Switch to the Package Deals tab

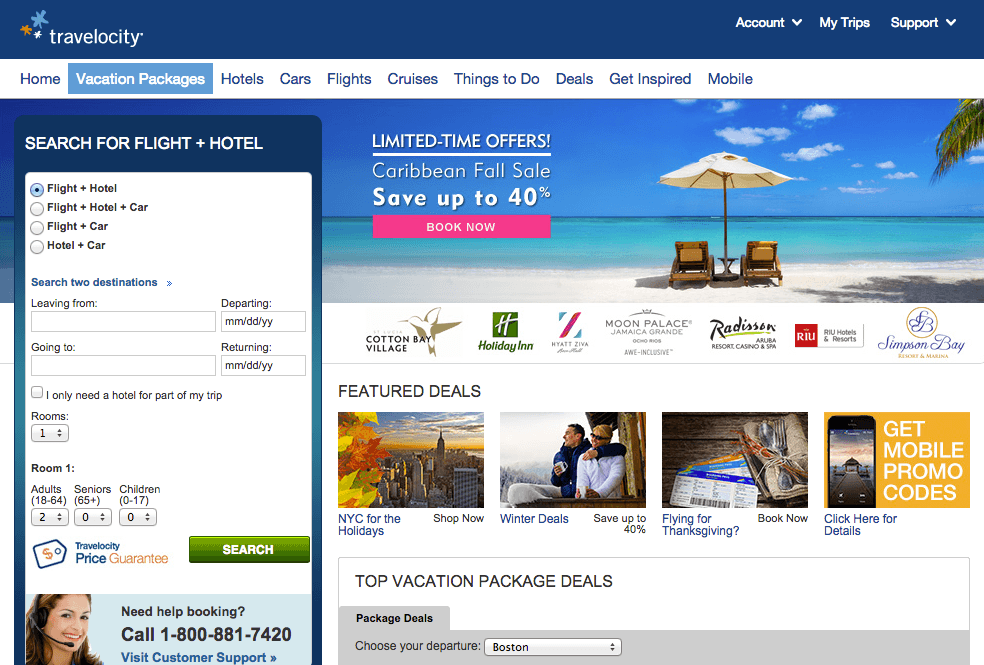[394, 618]
